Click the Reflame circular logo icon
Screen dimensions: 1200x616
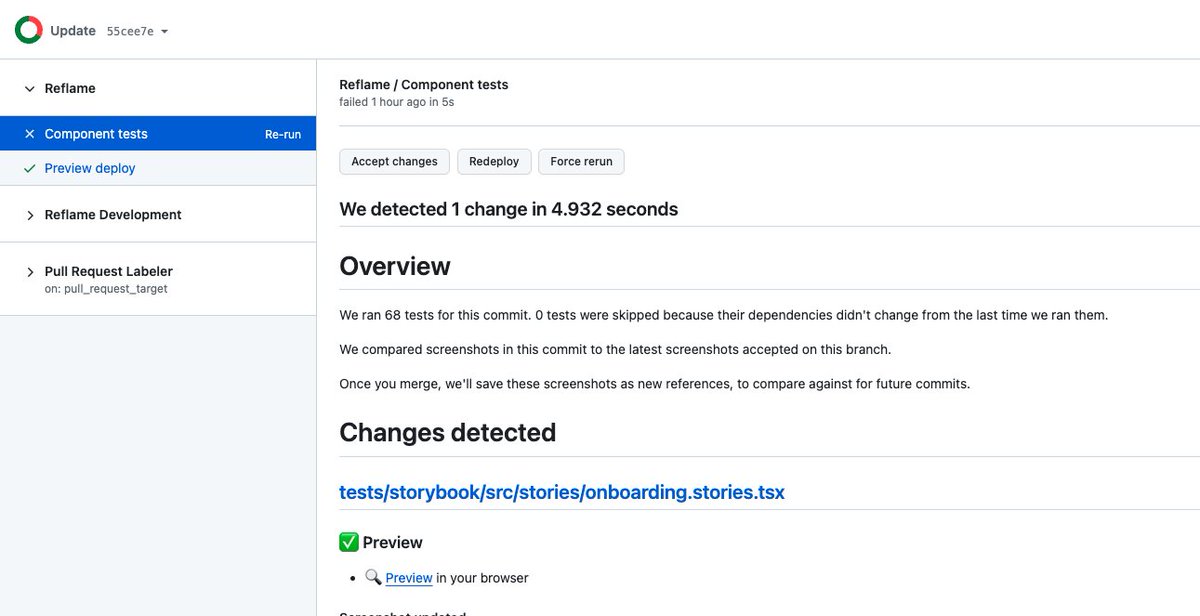[28, 30]
